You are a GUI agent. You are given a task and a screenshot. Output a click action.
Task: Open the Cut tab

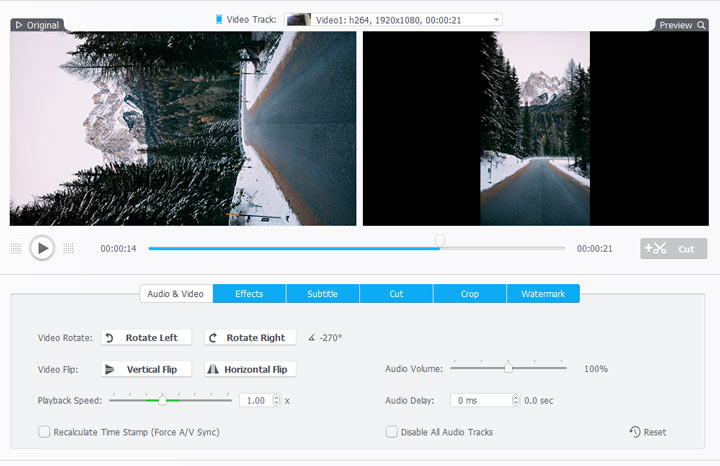click(x=396, y=294)
